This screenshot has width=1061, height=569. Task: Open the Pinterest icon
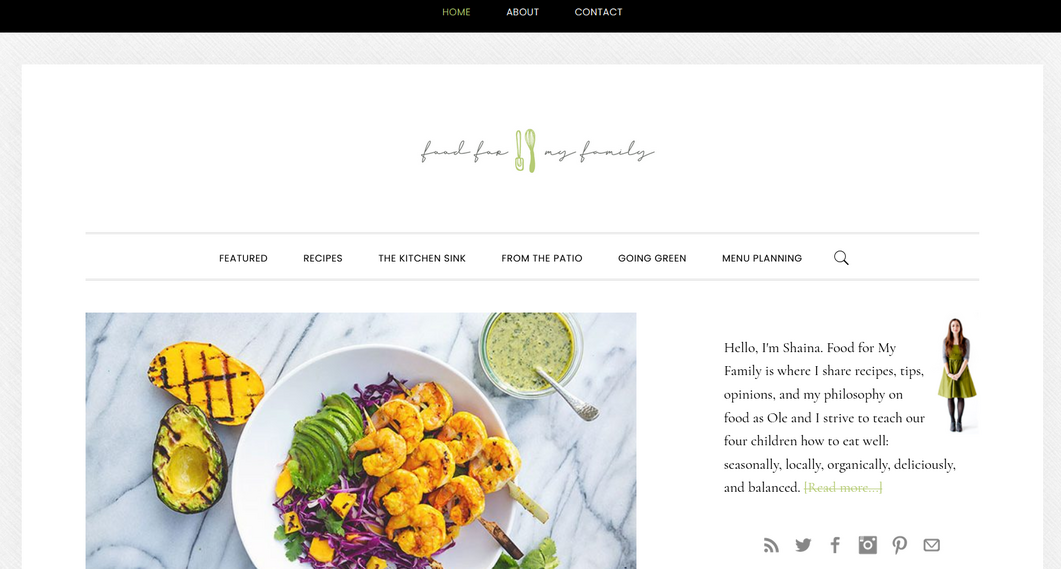point(899,545)
